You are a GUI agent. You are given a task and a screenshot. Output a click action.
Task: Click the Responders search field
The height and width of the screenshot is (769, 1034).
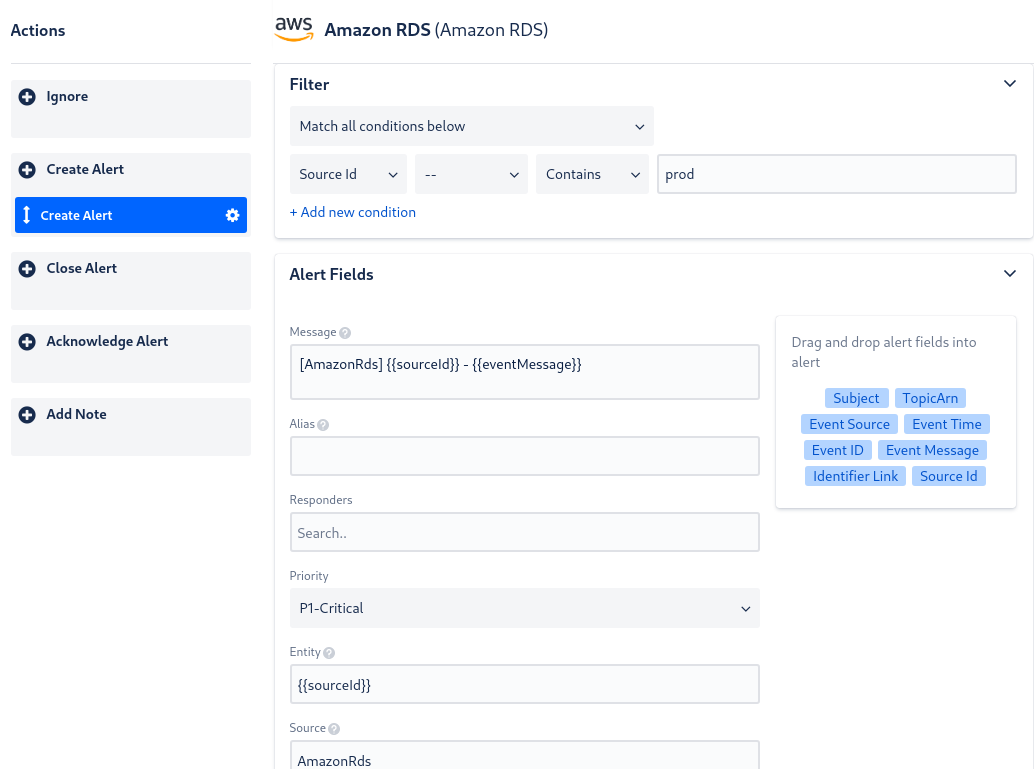(524, 532)
